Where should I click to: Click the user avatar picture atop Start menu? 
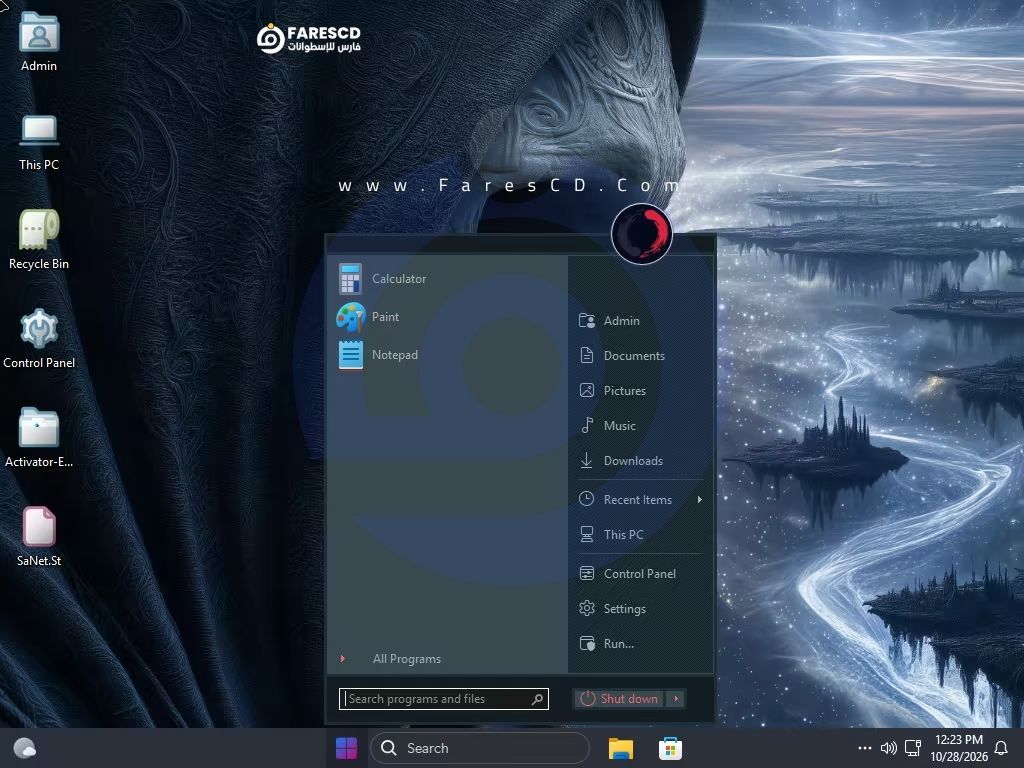pos(641,234)
